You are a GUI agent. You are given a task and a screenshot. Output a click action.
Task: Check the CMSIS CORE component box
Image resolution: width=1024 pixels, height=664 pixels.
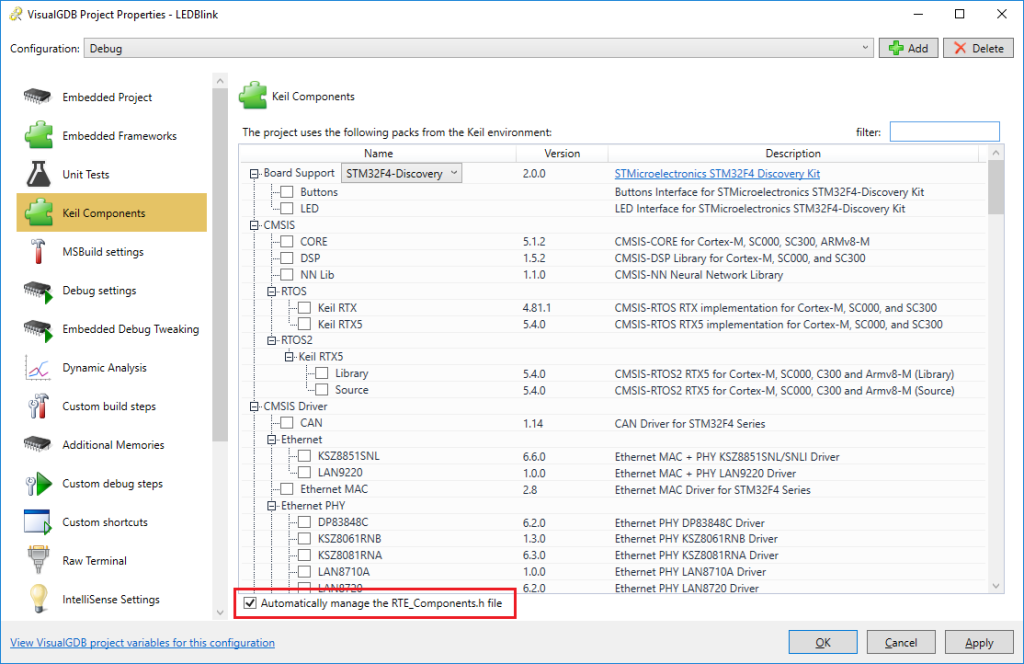point(287,242)
